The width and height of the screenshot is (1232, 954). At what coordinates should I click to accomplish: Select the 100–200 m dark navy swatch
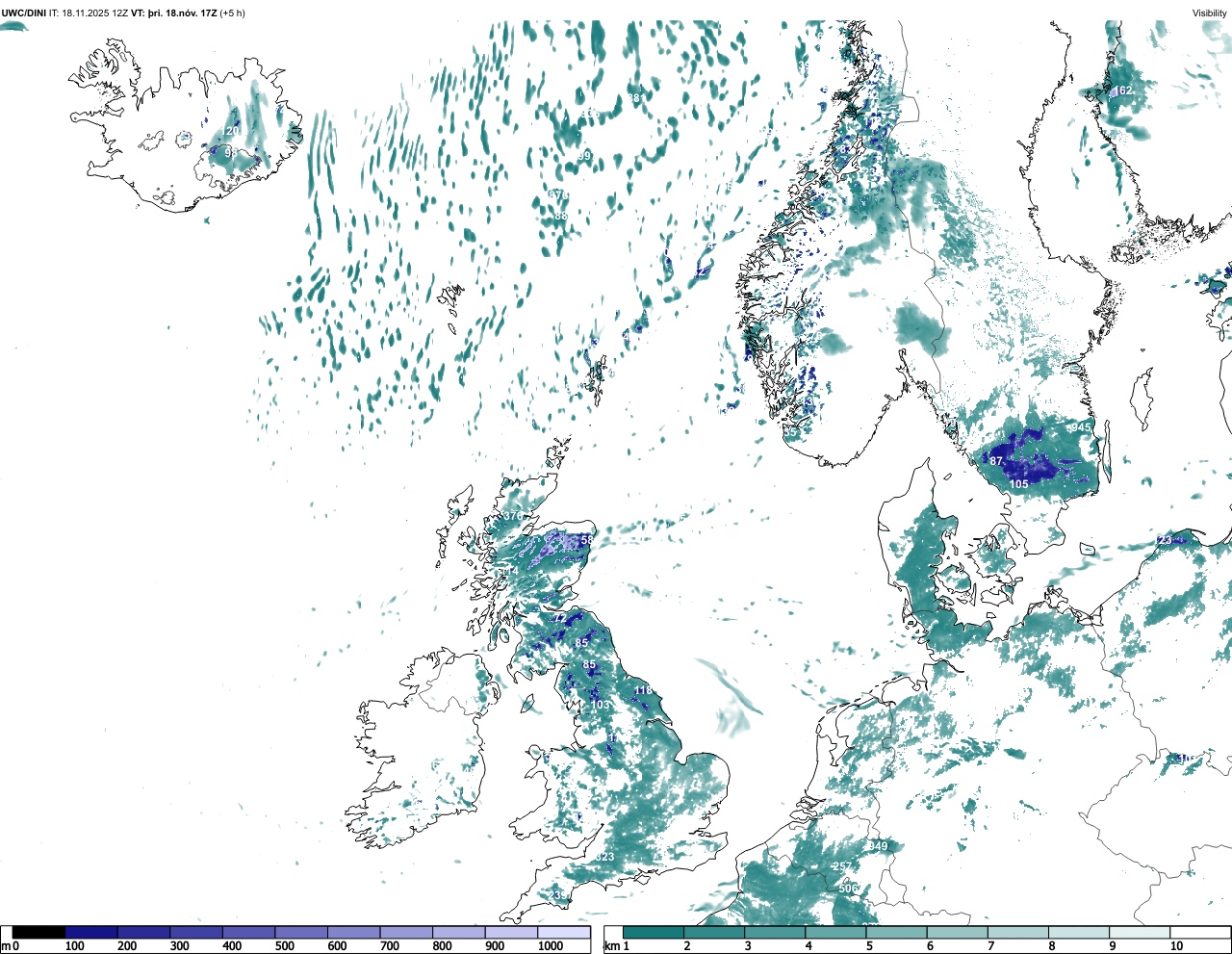[91, 933]
